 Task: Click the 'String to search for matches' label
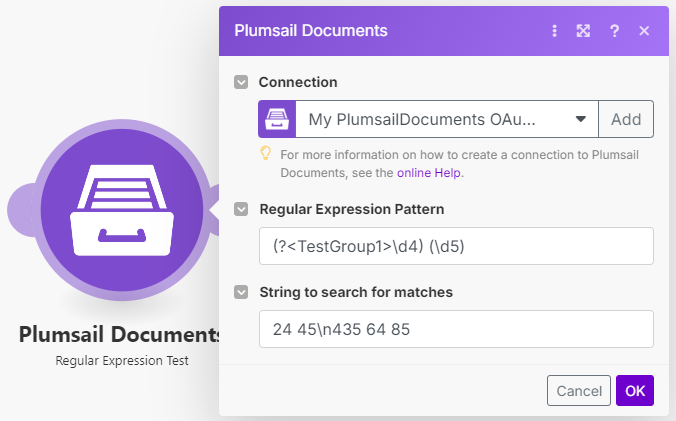(x=356, y=292)
